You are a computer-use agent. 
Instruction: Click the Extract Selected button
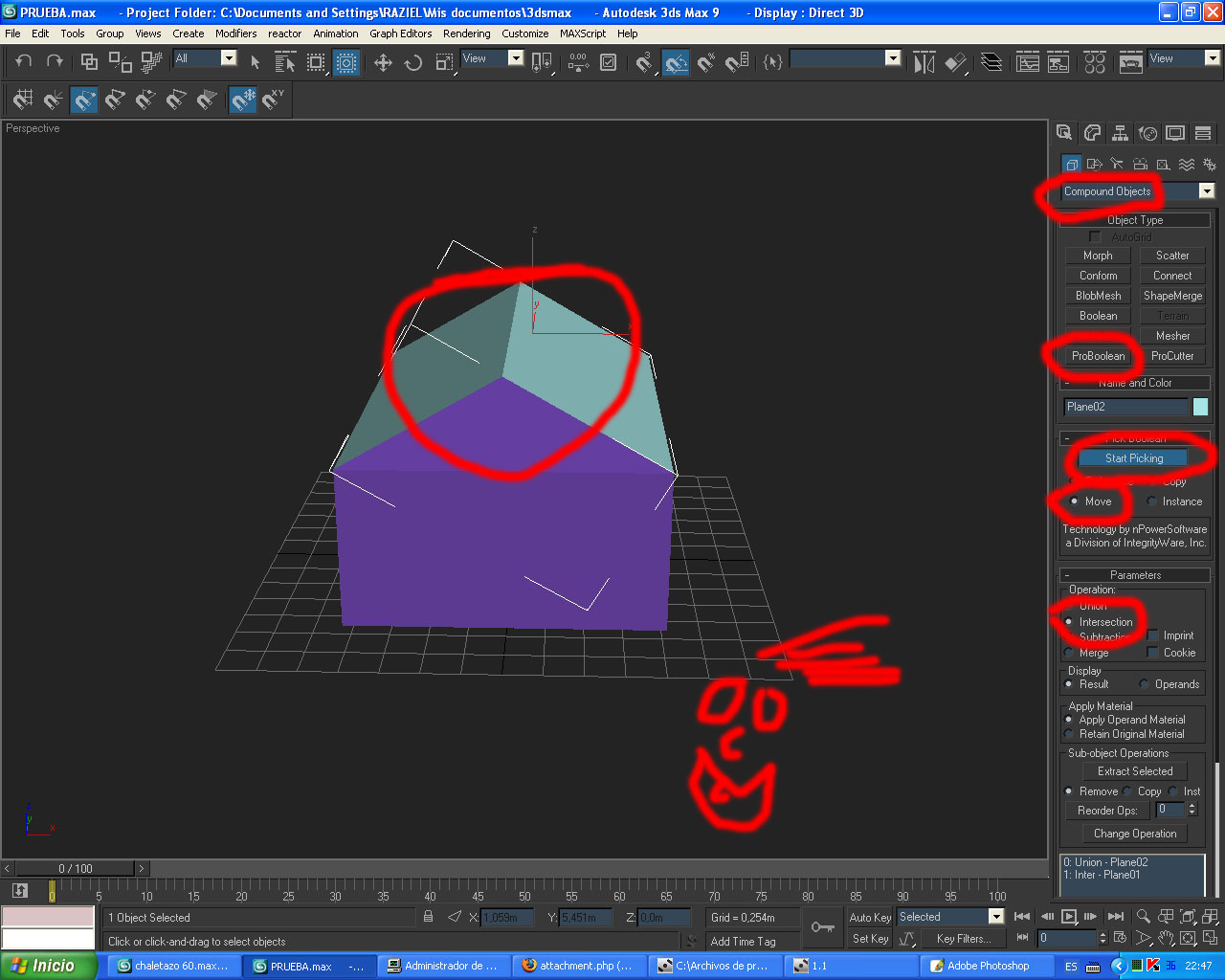1135,771
